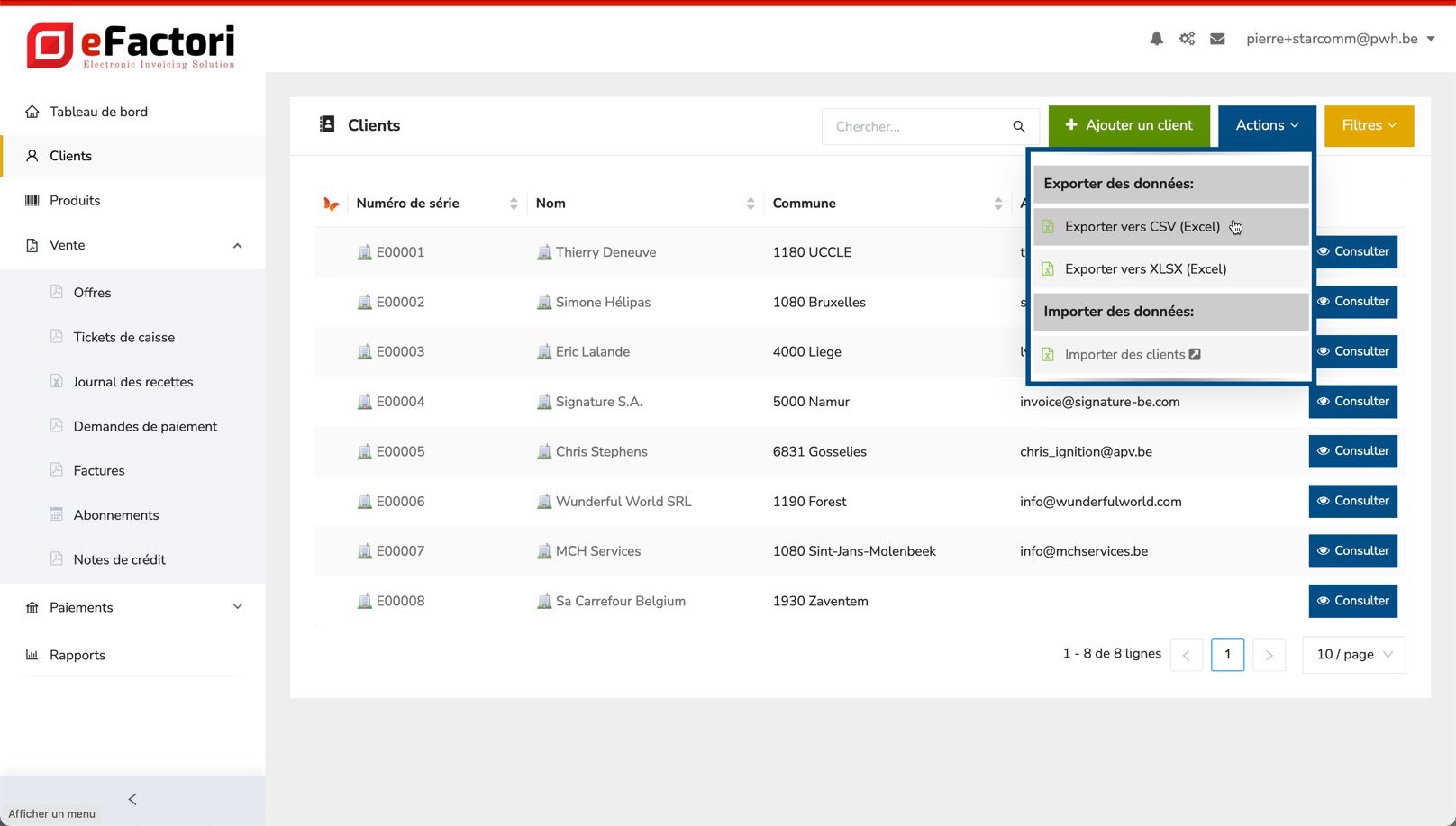
Task: Select Exporter vers XLSX (Excel)
Action: [x=1145, y=268]
